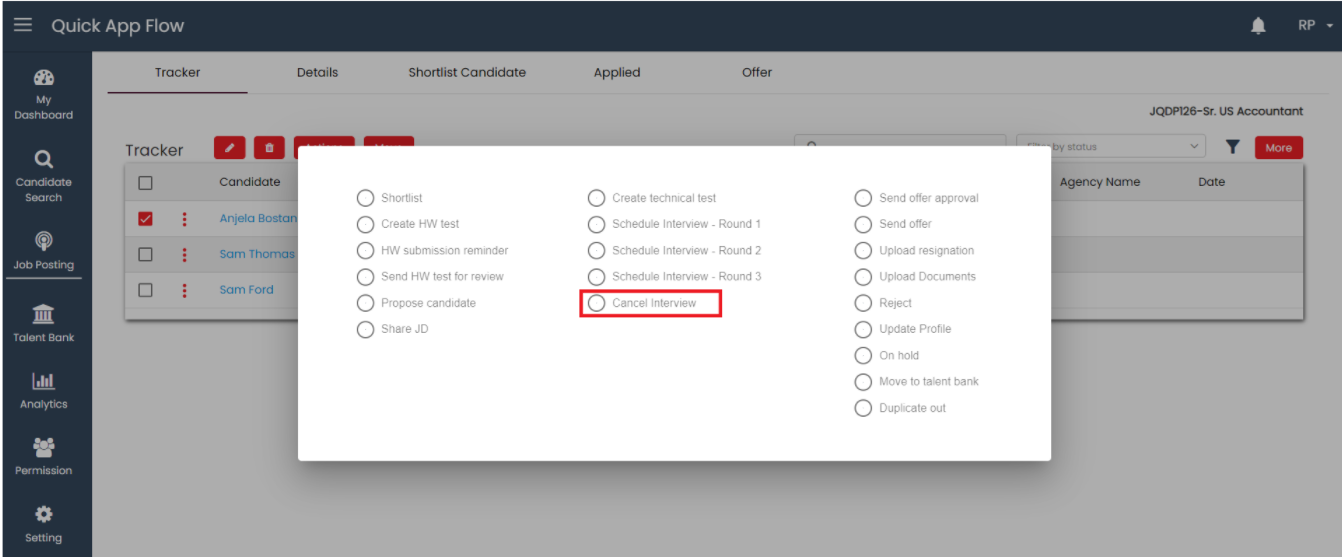The height and width of the screenshot is (557, 1342).
Task: Click the notification bell icon
Action: point(1258,26)
